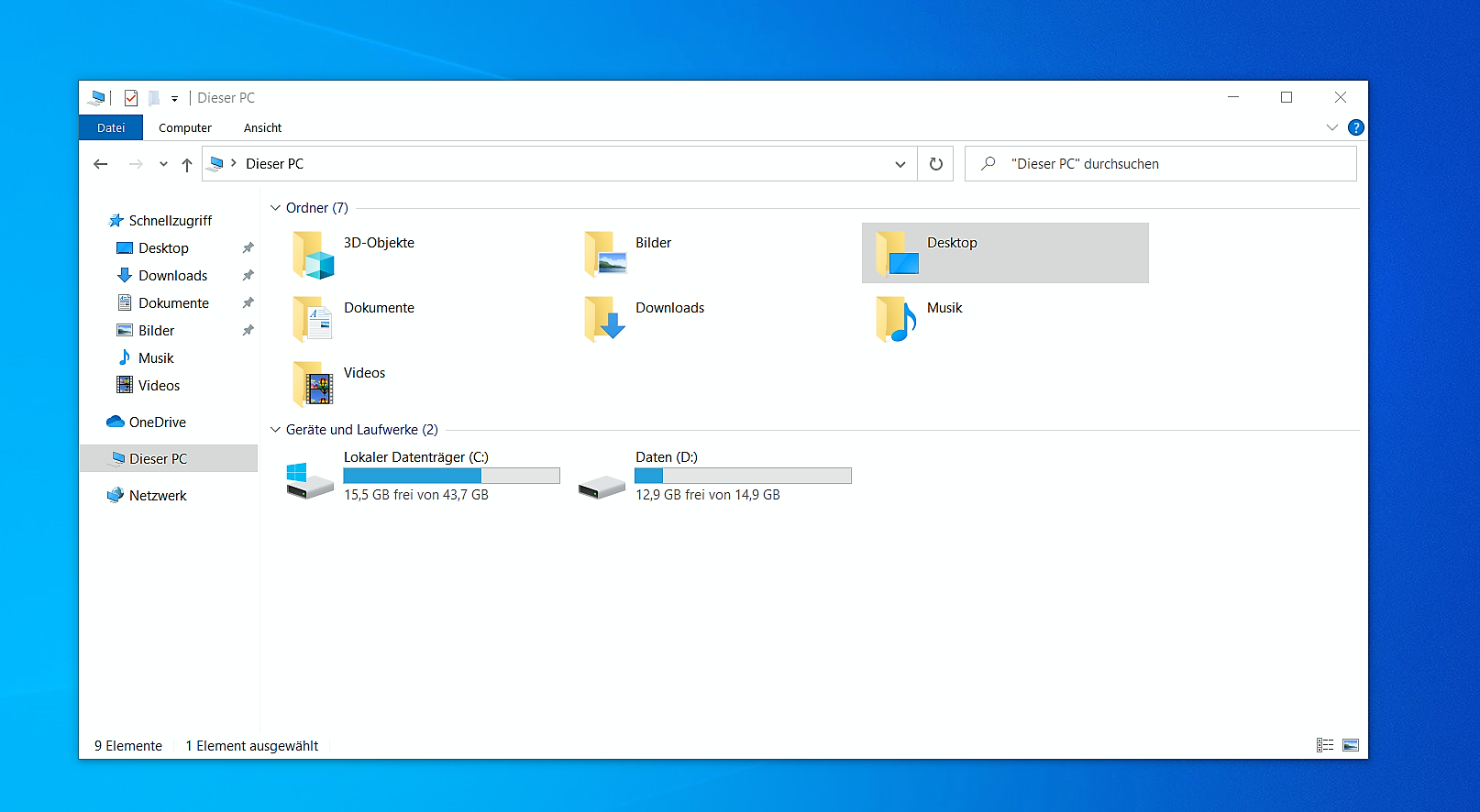Unpin Desktop from Schnellzugriff via pin icon
The image size is (1480, 812).
pos(248,248)
